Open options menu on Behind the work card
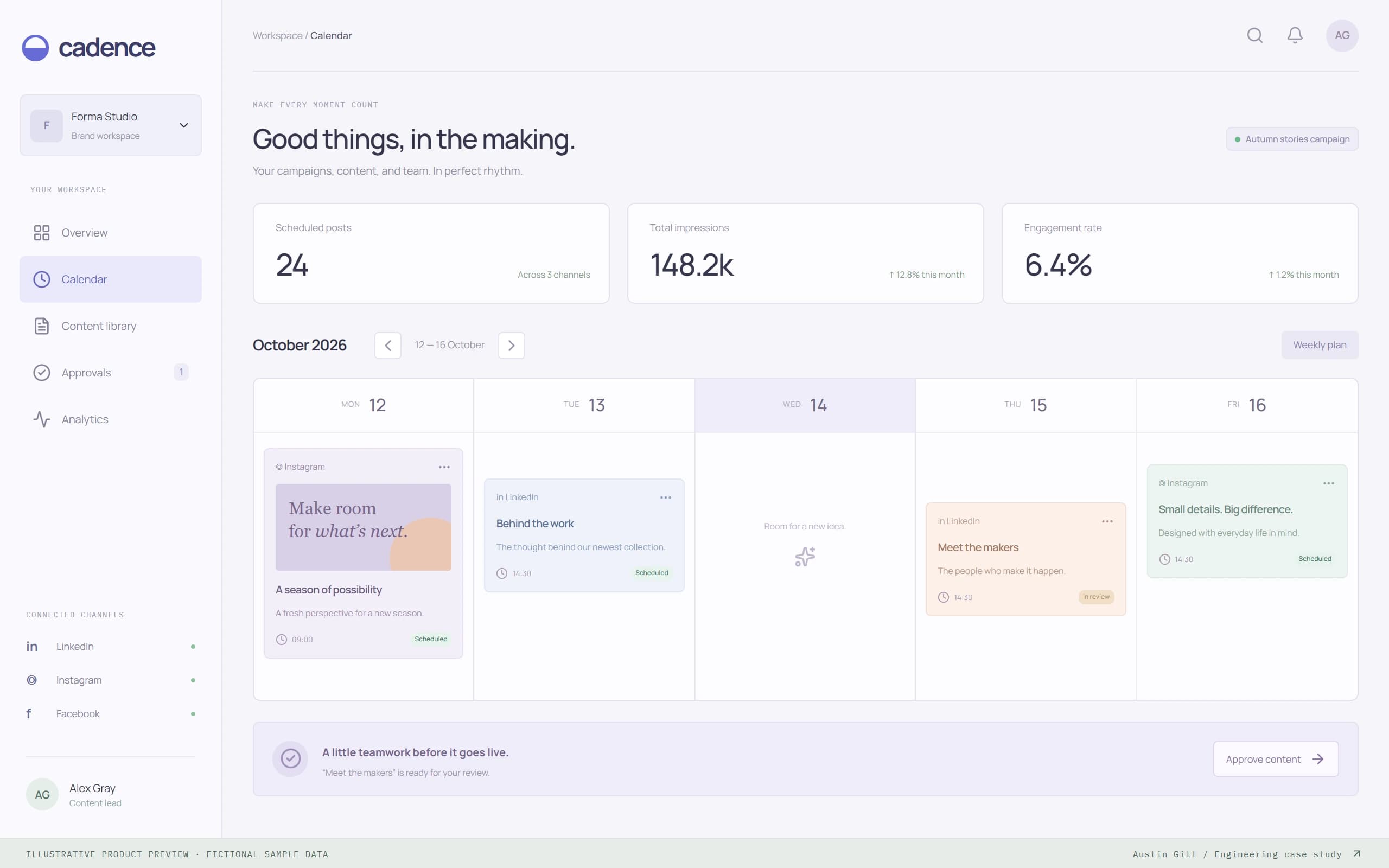The width and height of the screenshot is (1389, 868). tap(666, 497)
